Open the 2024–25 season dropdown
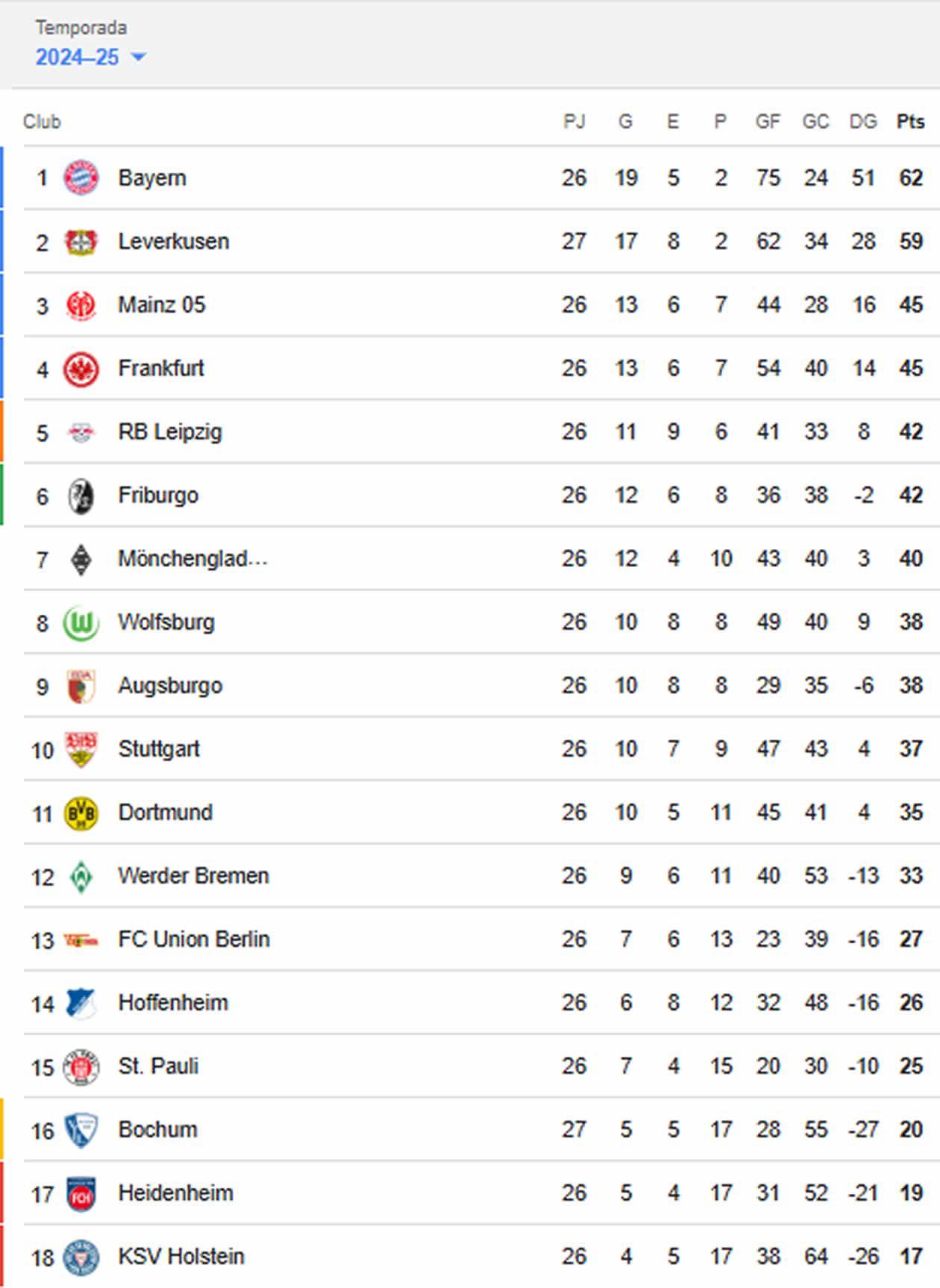This screenshot has height=1288, width=940. point(79,57)
